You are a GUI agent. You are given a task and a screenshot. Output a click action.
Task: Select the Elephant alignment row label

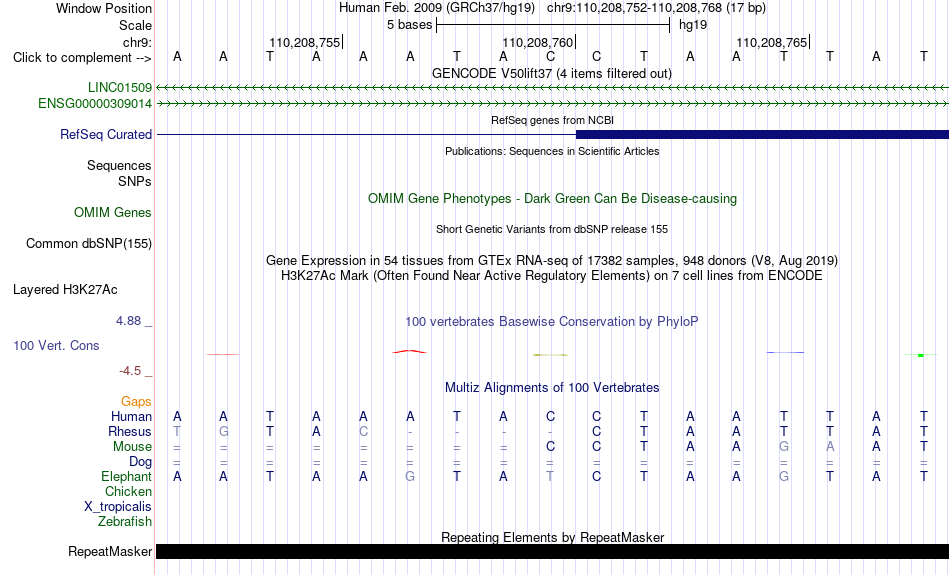click(x=127, y=477)
